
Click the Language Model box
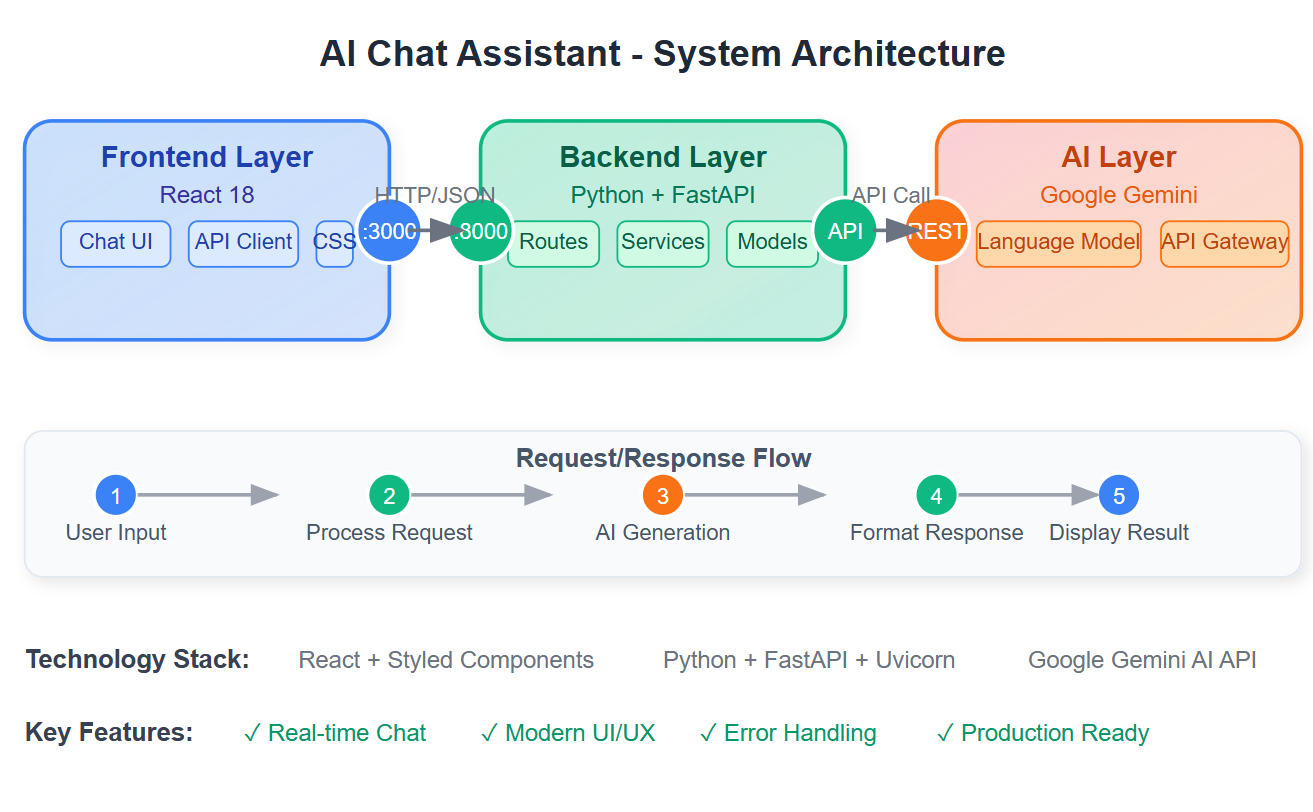point(1059,244)
